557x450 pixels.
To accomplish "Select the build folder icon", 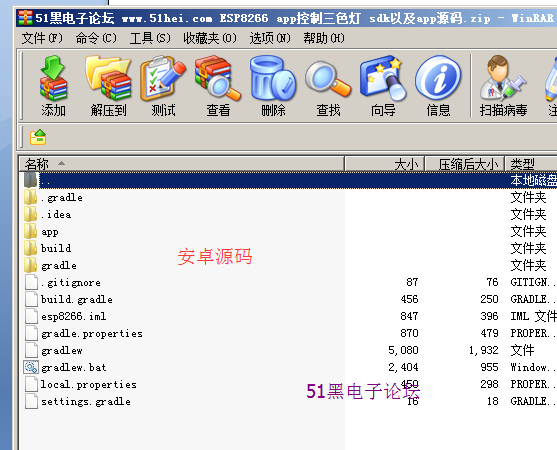I will click(31, 248).
